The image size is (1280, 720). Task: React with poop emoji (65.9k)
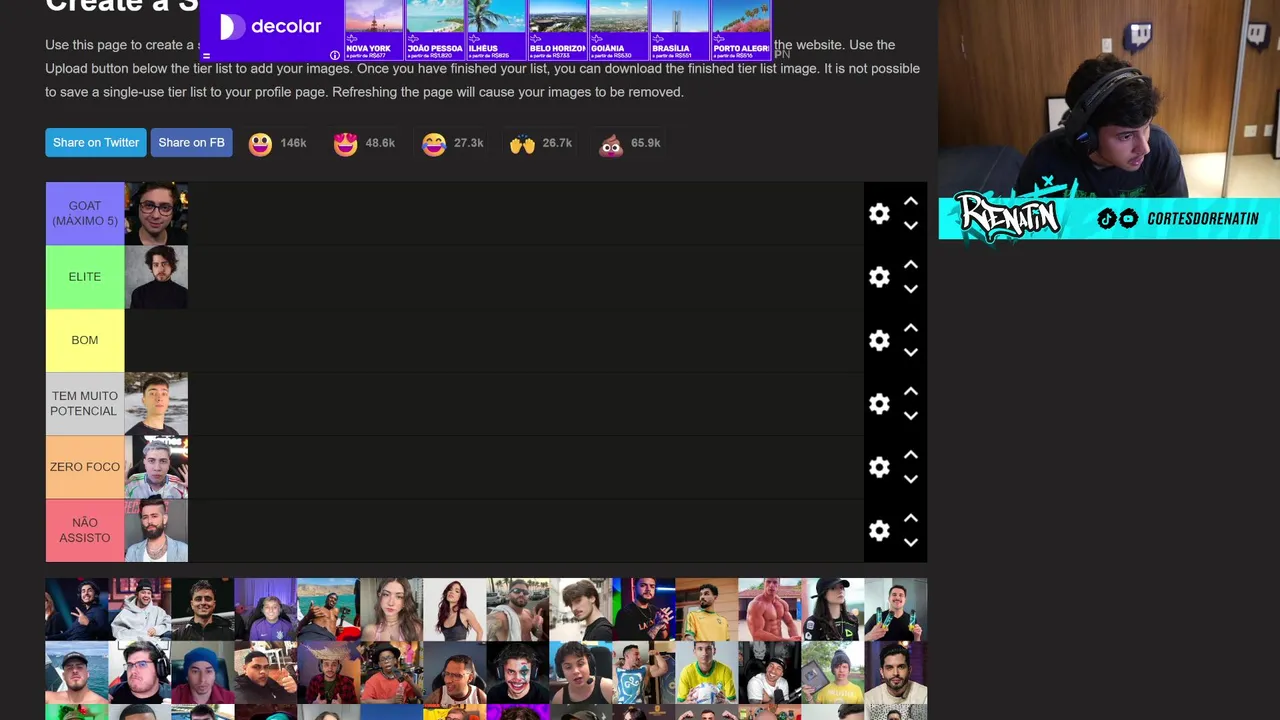click(x=611, y=144)
